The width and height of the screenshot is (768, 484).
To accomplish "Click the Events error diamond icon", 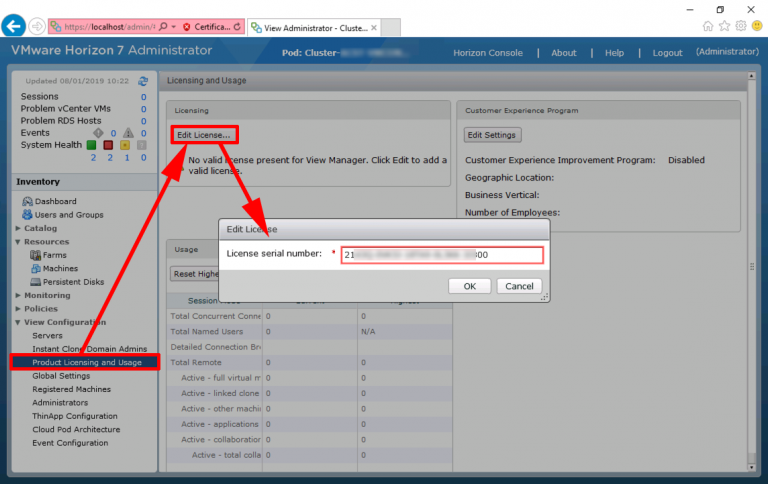I will point(98,133).
